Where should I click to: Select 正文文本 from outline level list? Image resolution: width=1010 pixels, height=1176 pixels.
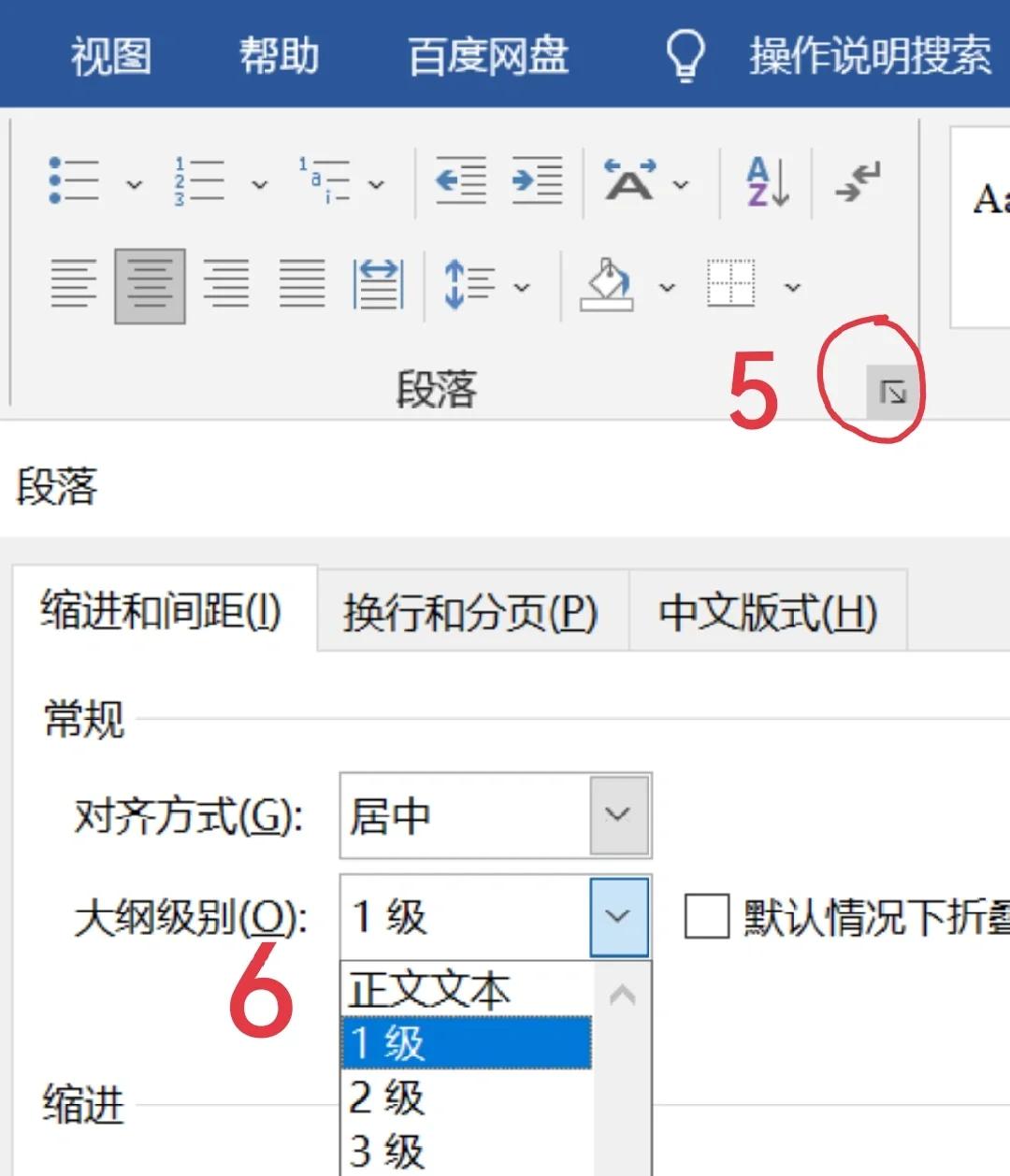(430, 990)
